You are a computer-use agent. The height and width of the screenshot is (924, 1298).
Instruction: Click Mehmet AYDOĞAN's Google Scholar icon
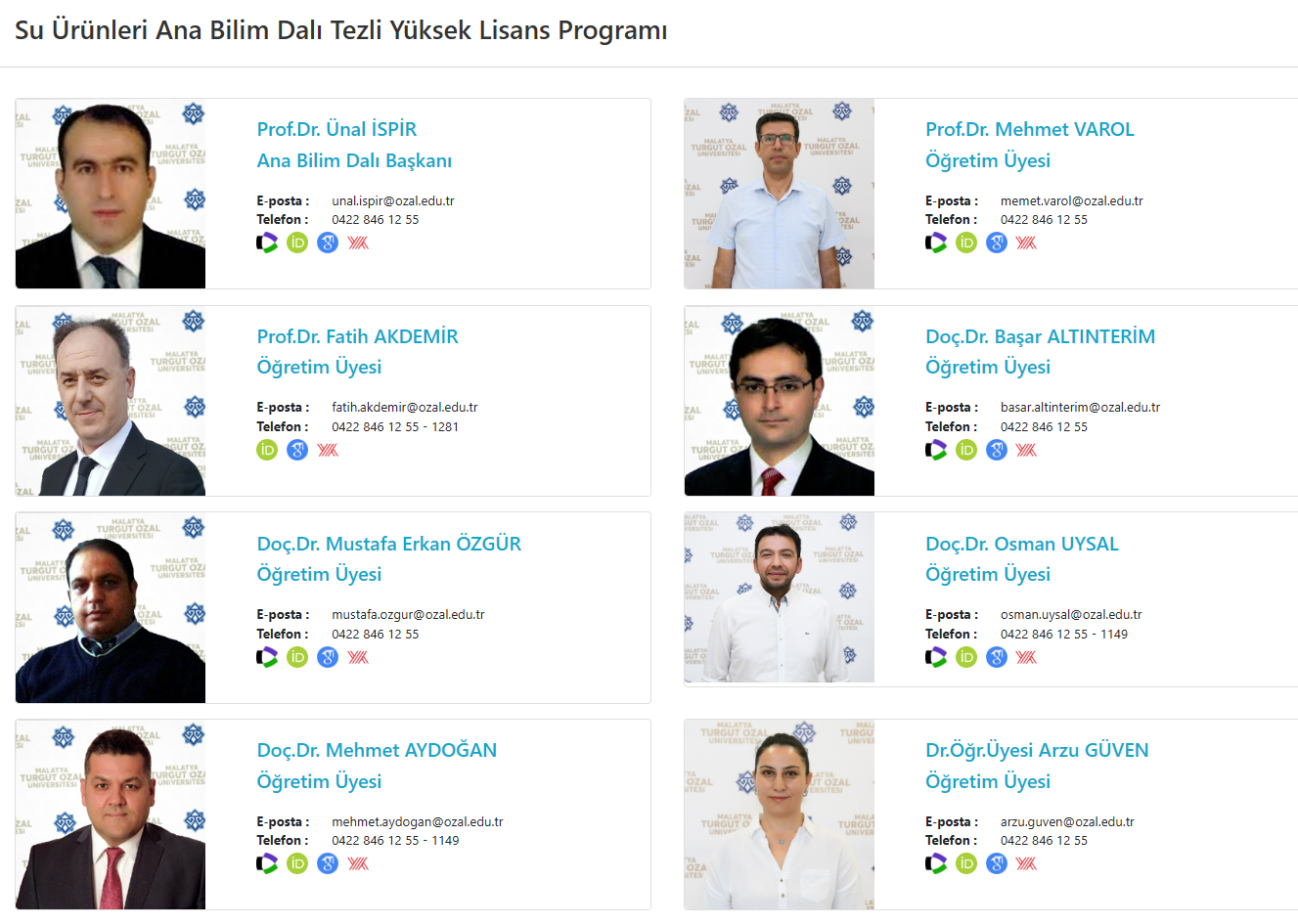328,863
